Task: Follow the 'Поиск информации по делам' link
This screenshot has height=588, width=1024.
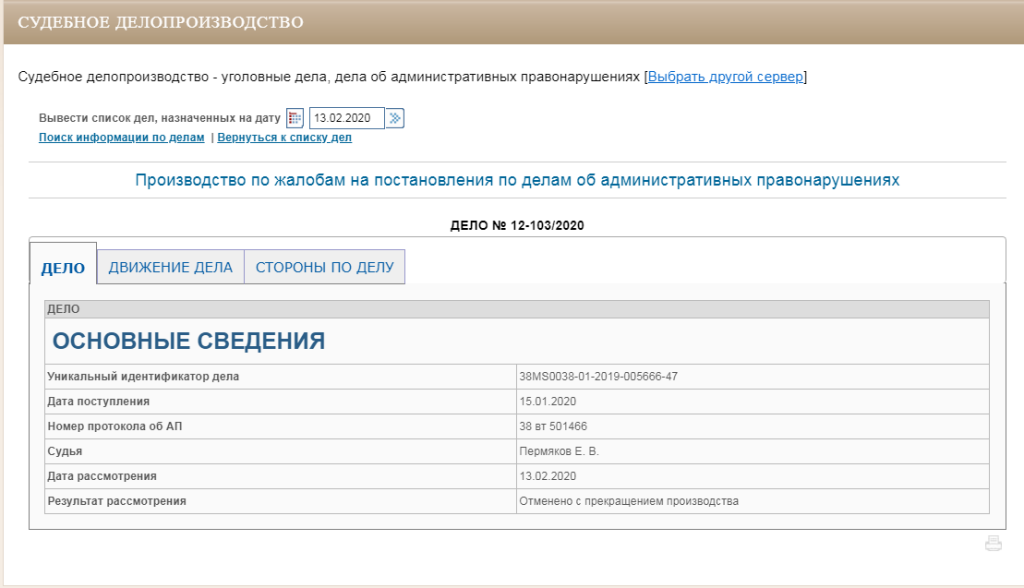Action: [x=121, y=137]
